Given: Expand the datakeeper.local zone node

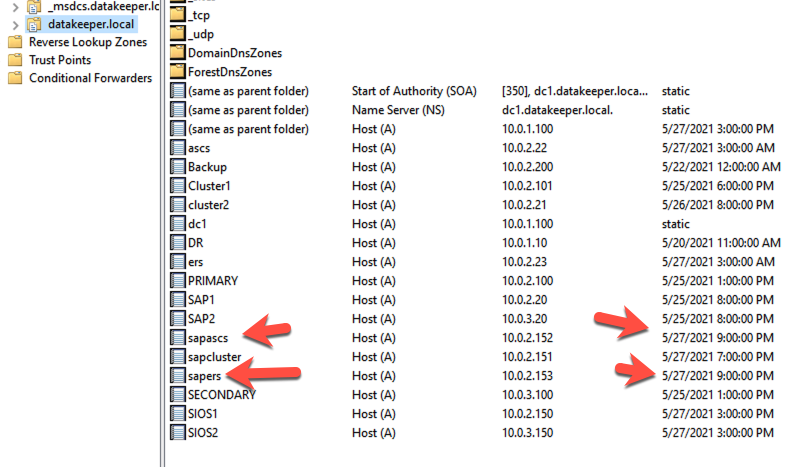Looking at the screenshot, I should click(x=15, y=25).
